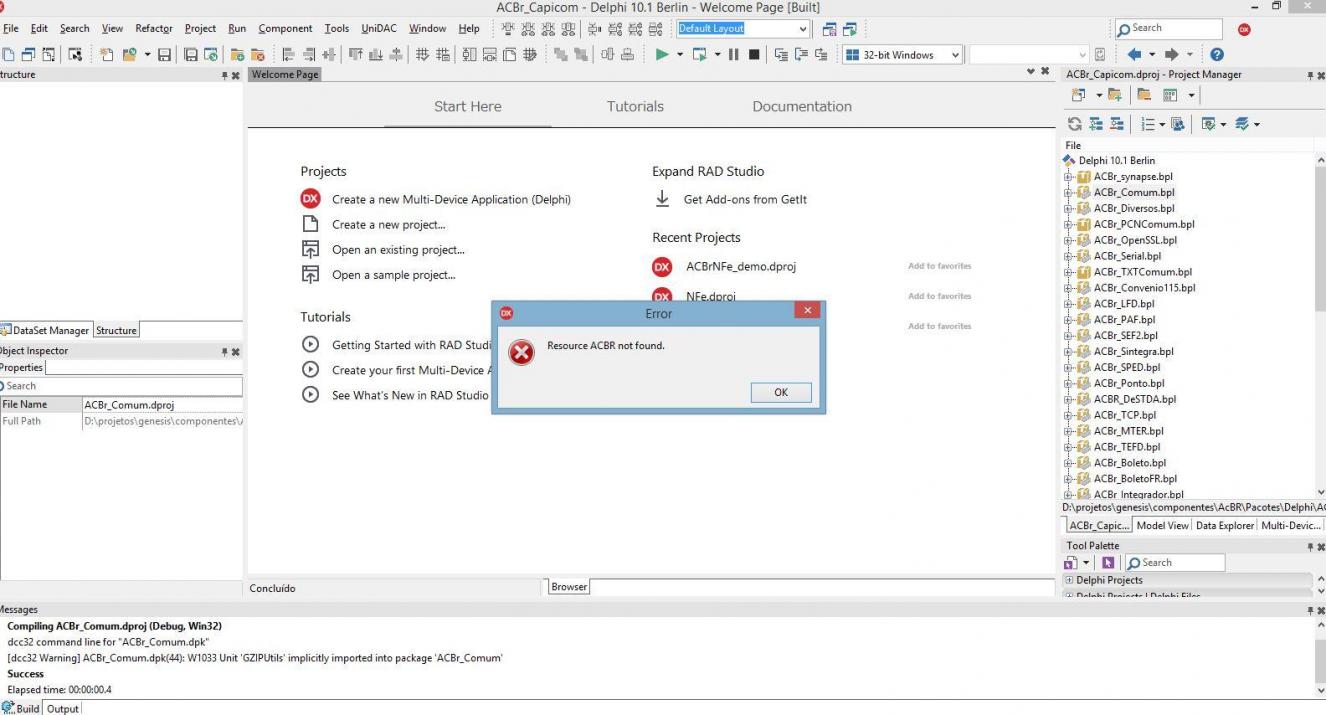Viewport: 1326px width, 715px height.
Task: Click Open an existing project link
Action: click(x=398, y=250)
